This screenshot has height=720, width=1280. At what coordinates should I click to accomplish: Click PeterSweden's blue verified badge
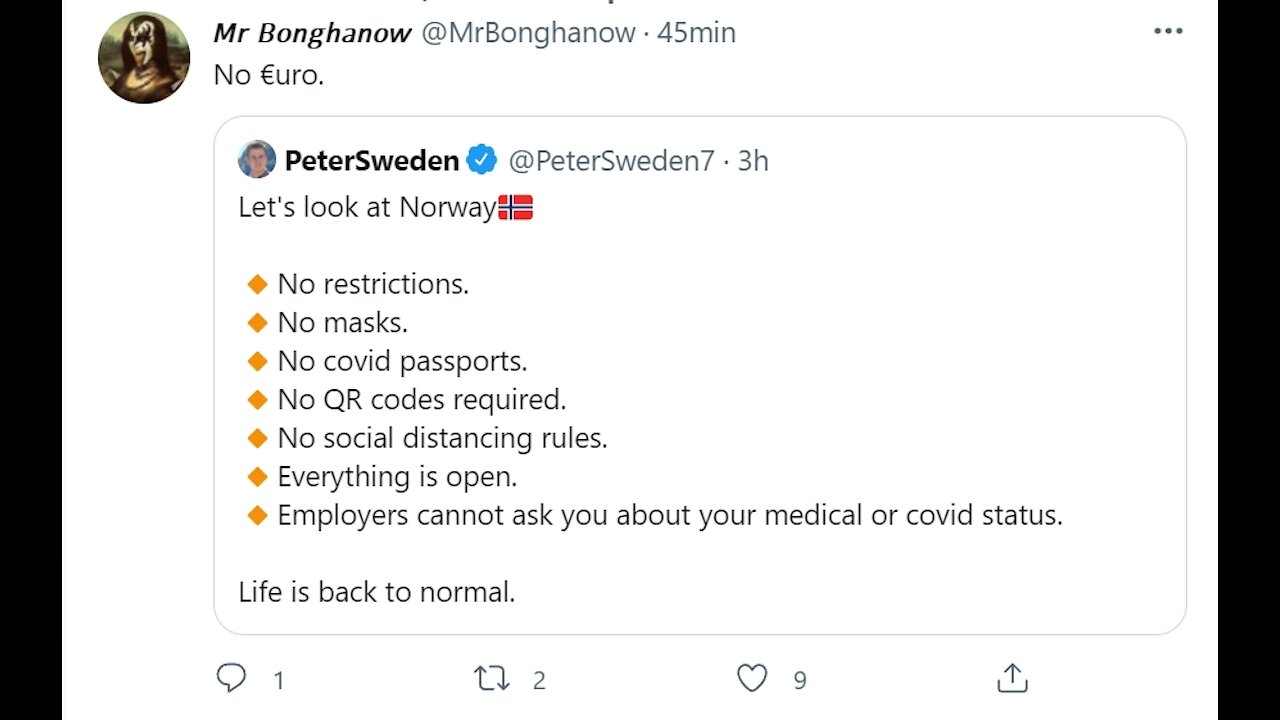click(x=482, y=159)
